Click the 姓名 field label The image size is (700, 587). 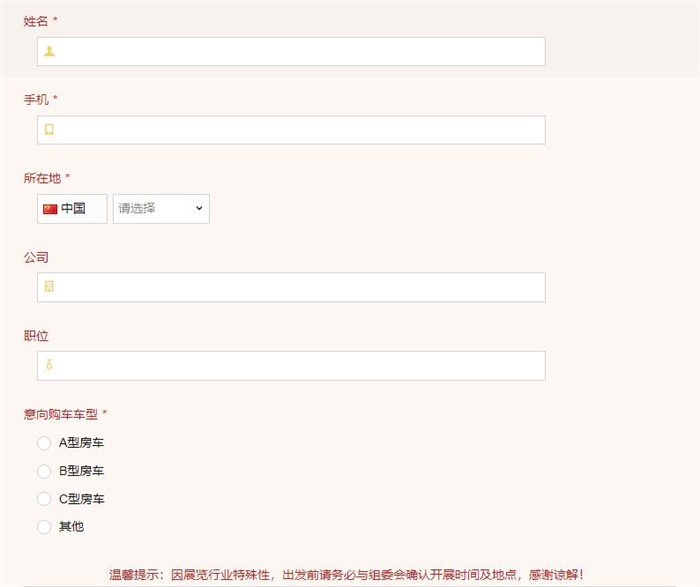(36, 21)
